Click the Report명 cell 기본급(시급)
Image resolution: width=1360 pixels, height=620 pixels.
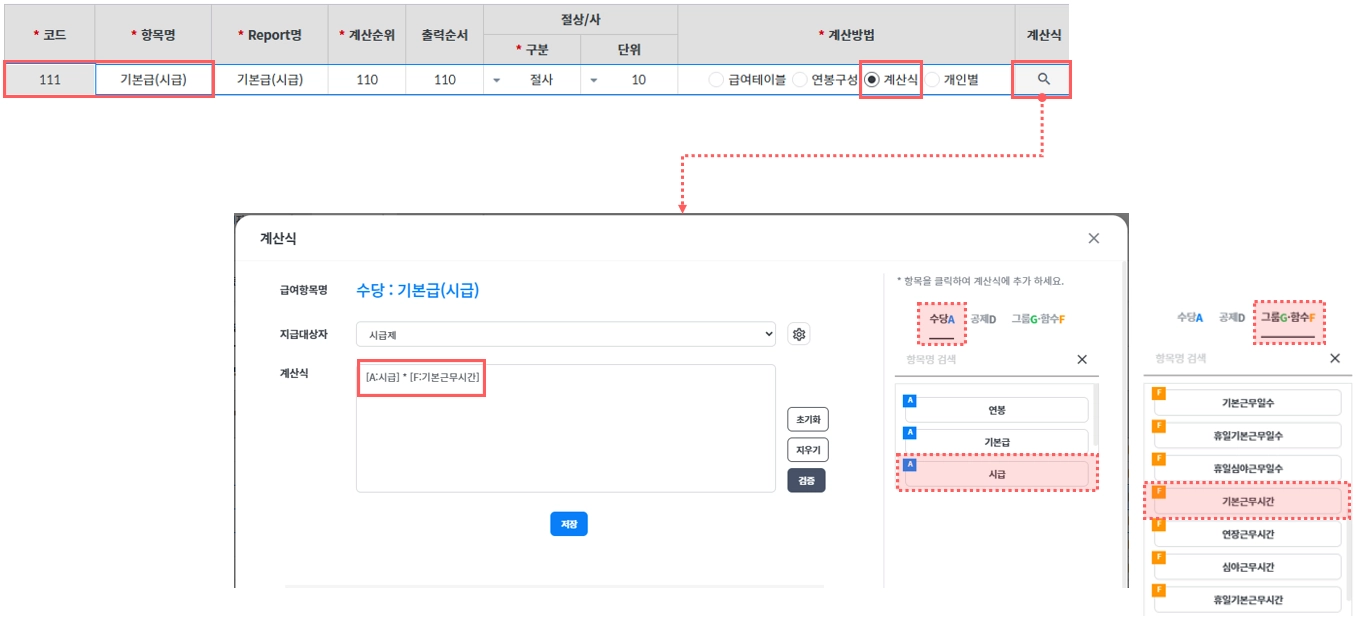(x=270, y=80)
